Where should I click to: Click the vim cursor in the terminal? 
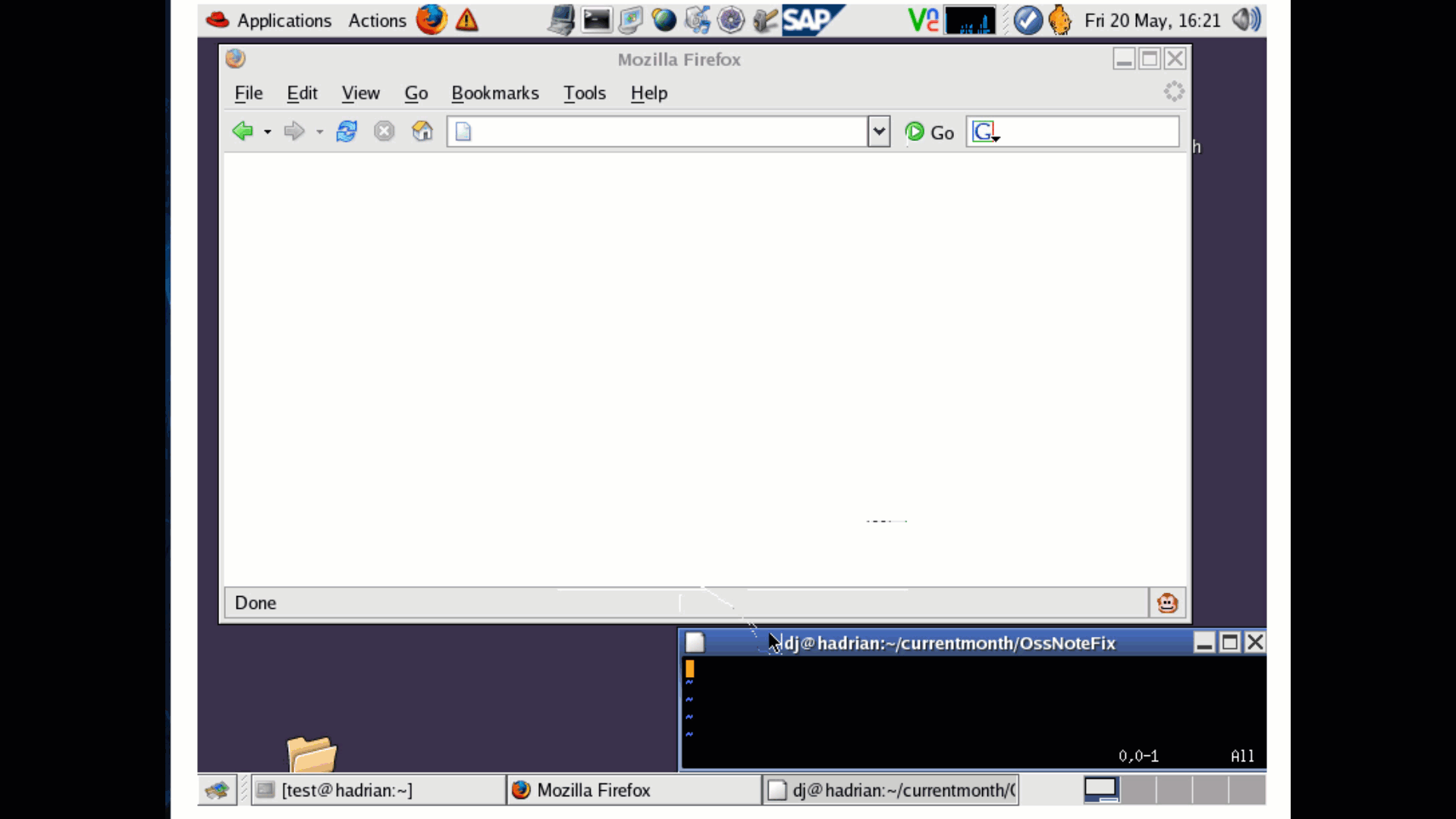tap(690, 668)
